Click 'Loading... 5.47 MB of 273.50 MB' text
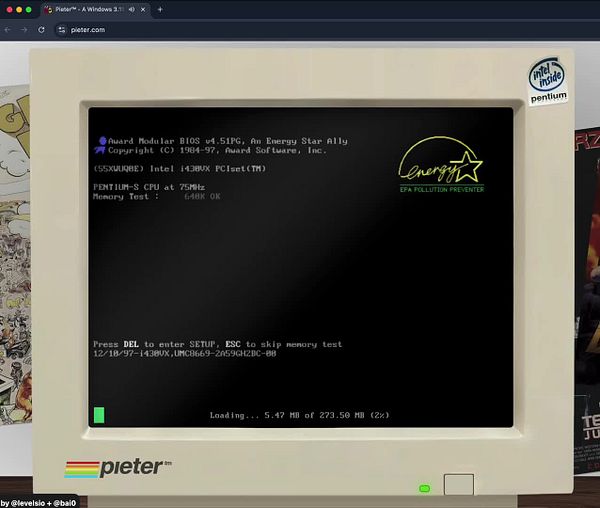 [299, 415]
